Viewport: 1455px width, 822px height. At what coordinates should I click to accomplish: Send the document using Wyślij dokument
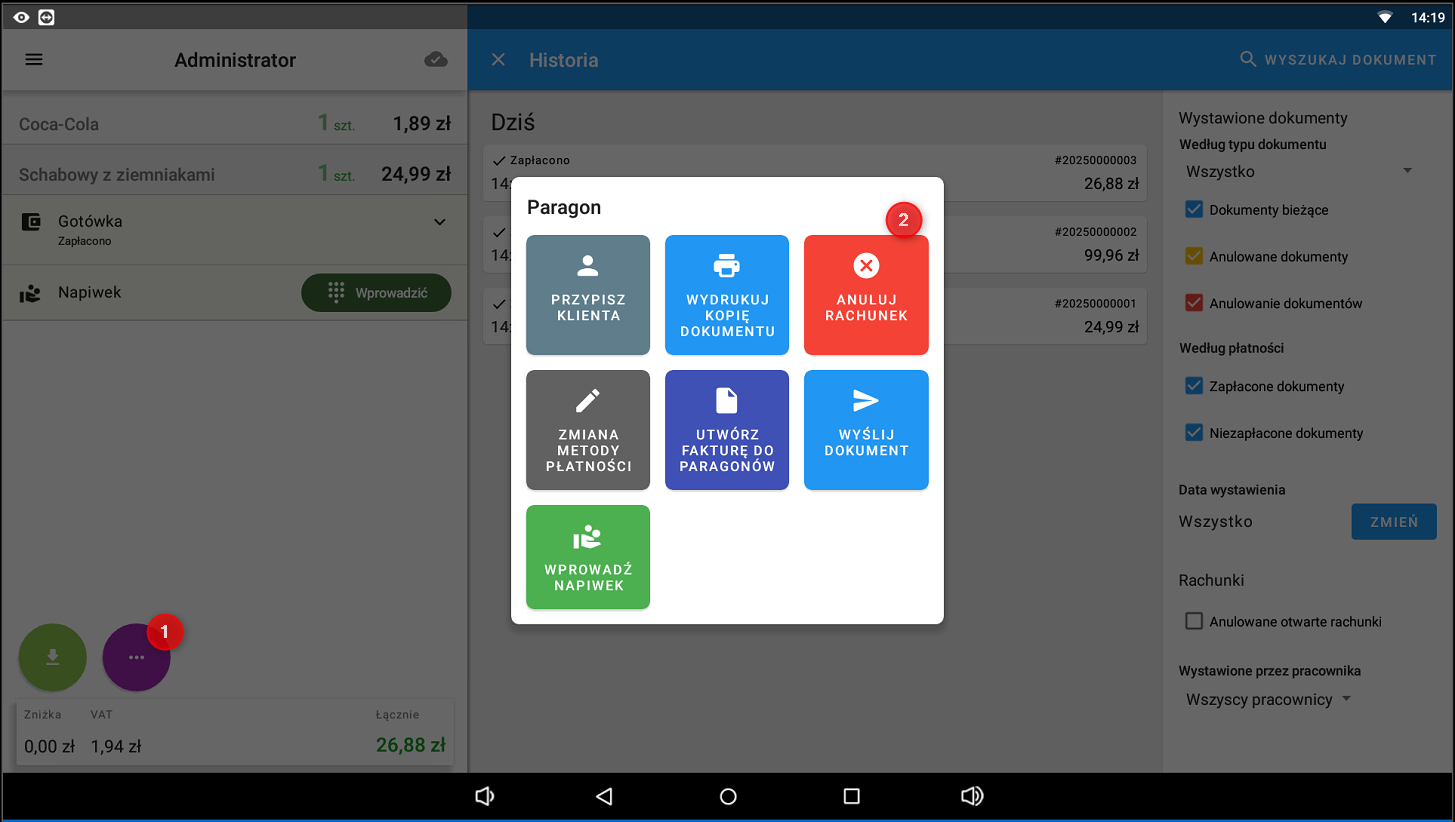click(866, 430)
